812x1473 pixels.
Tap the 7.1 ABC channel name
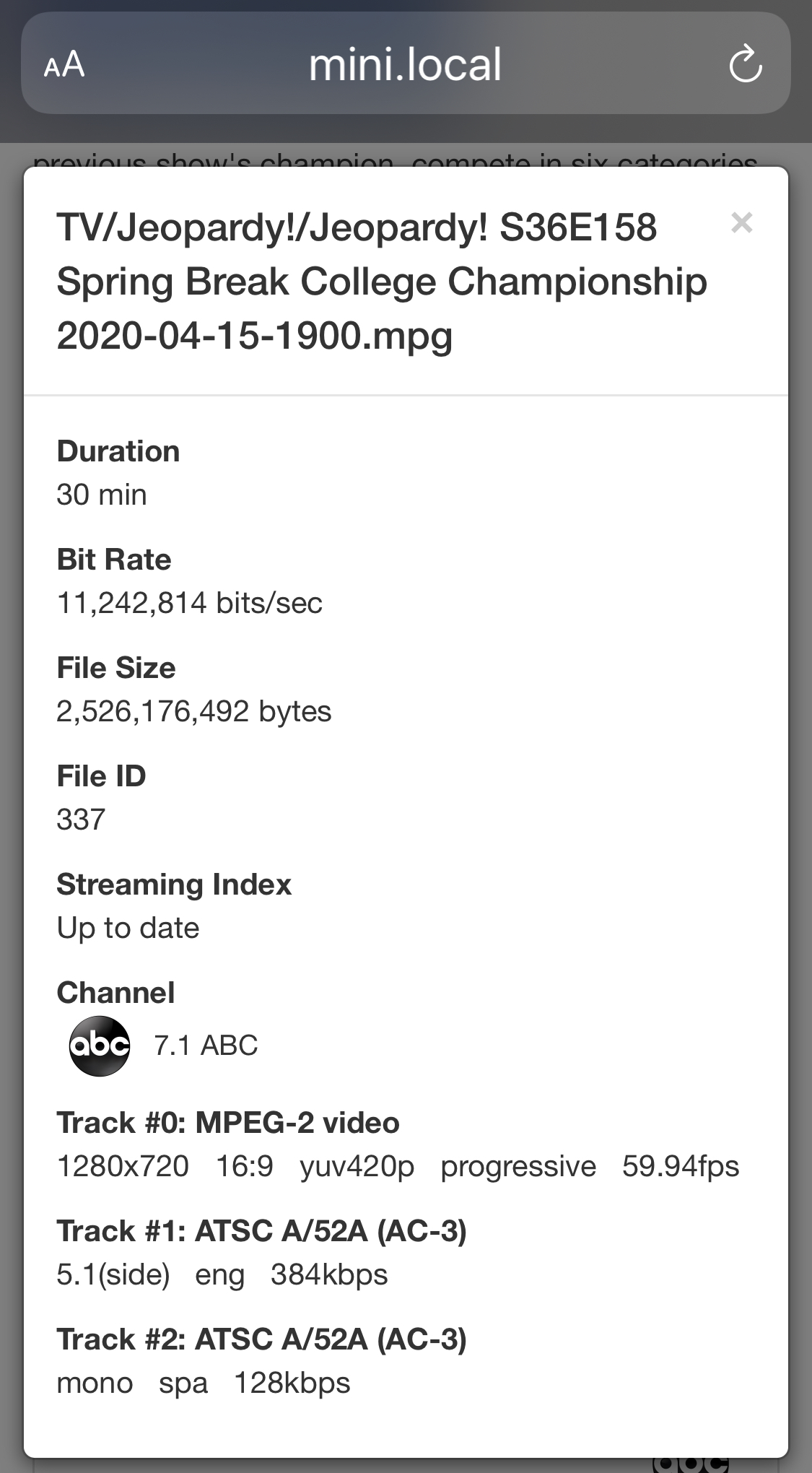(x=206, y=1046)
